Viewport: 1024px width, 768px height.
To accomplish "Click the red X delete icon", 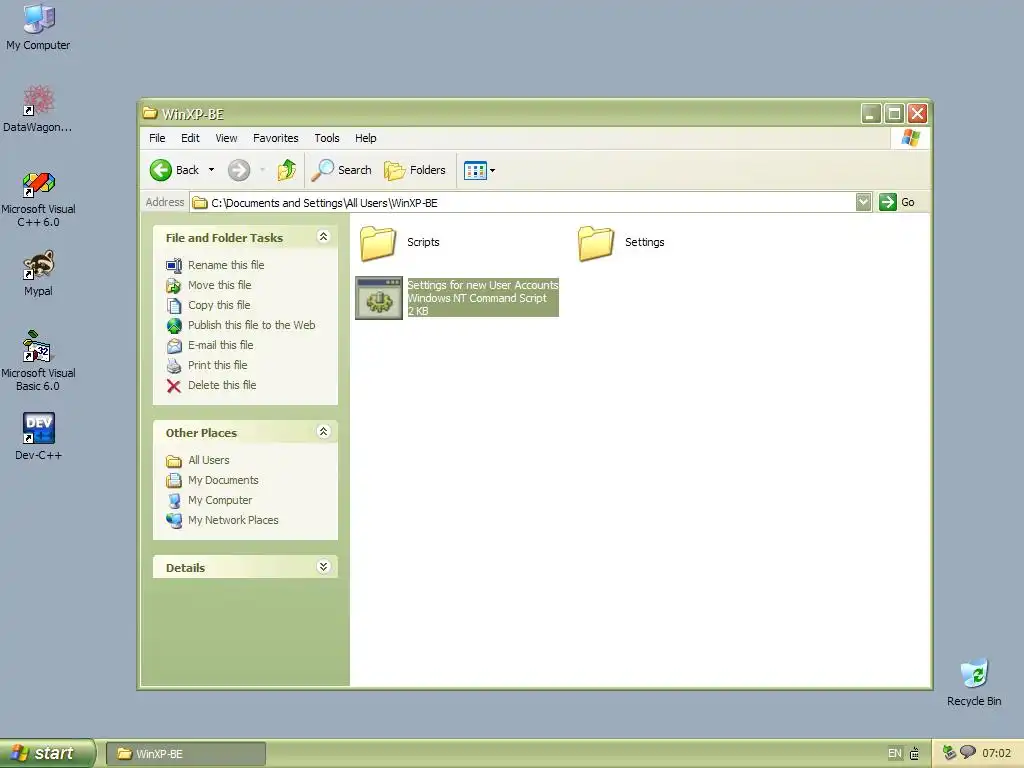I will (174, 386).
